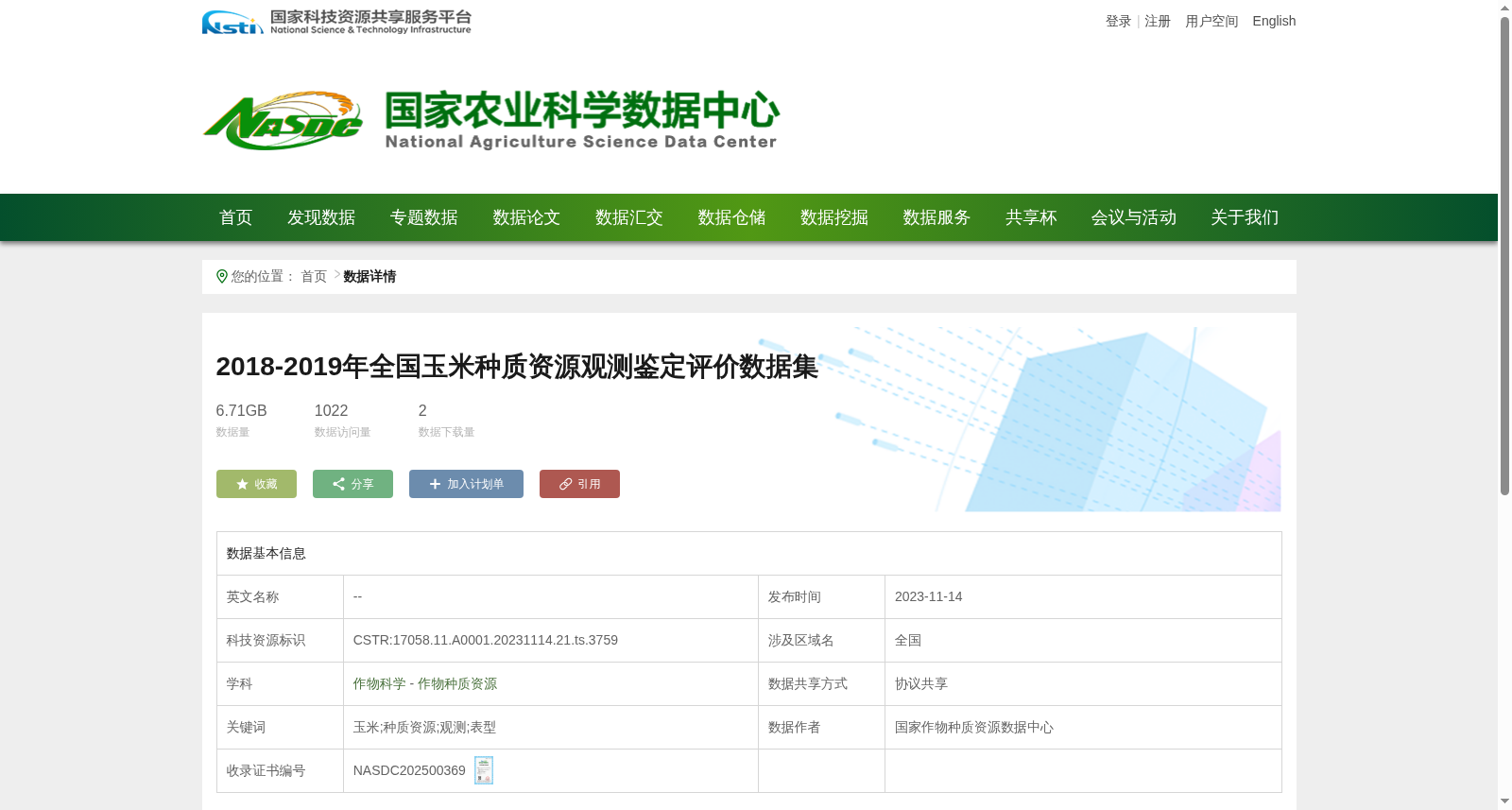This screenshot has height=810, width=1512.
Task: Click the 6.71GB data size value
Action: (x=241, y=410)
